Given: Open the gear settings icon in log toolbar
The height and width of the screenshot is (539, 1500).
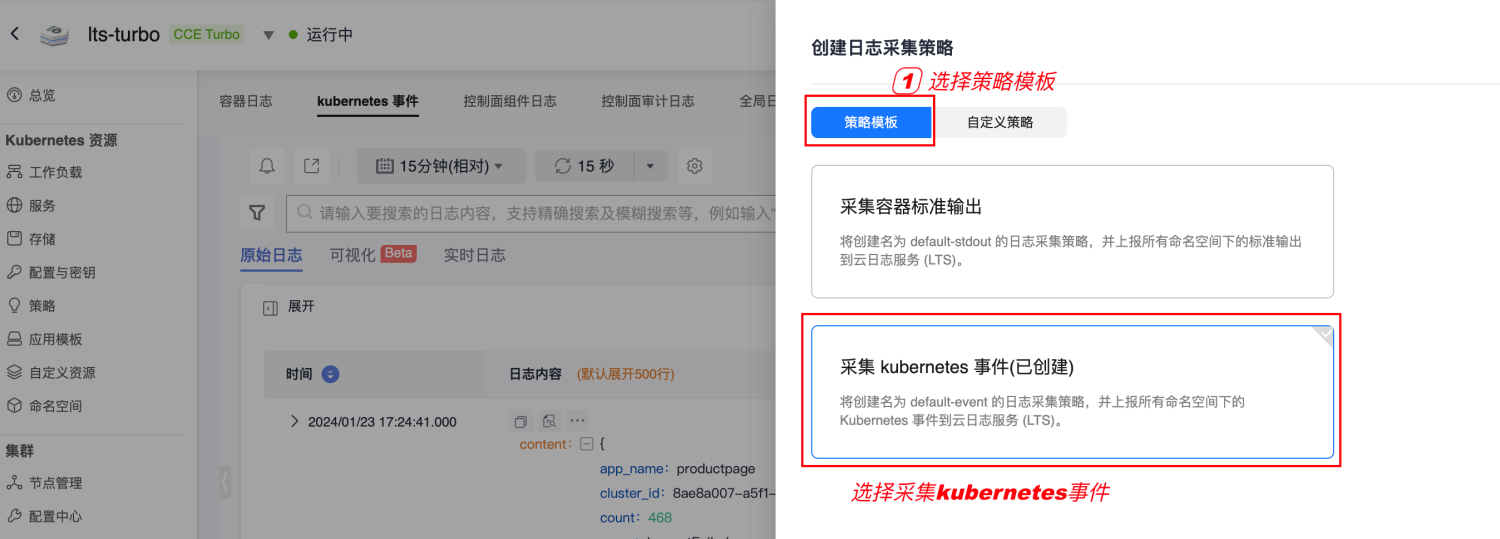Looking at the screenshot, I should [x=695, y=166].
